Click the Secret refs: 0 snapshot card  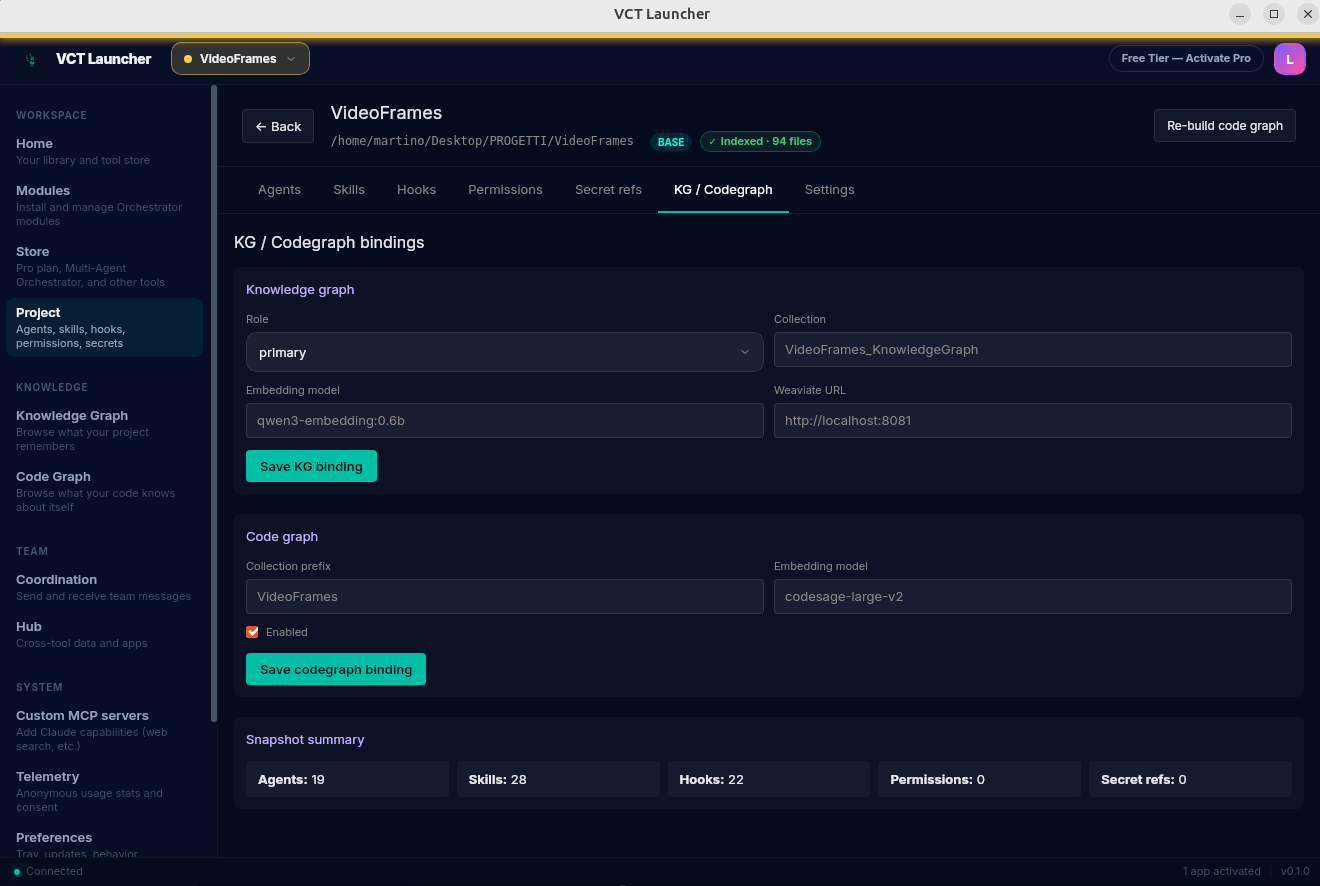coord(1190,779)
